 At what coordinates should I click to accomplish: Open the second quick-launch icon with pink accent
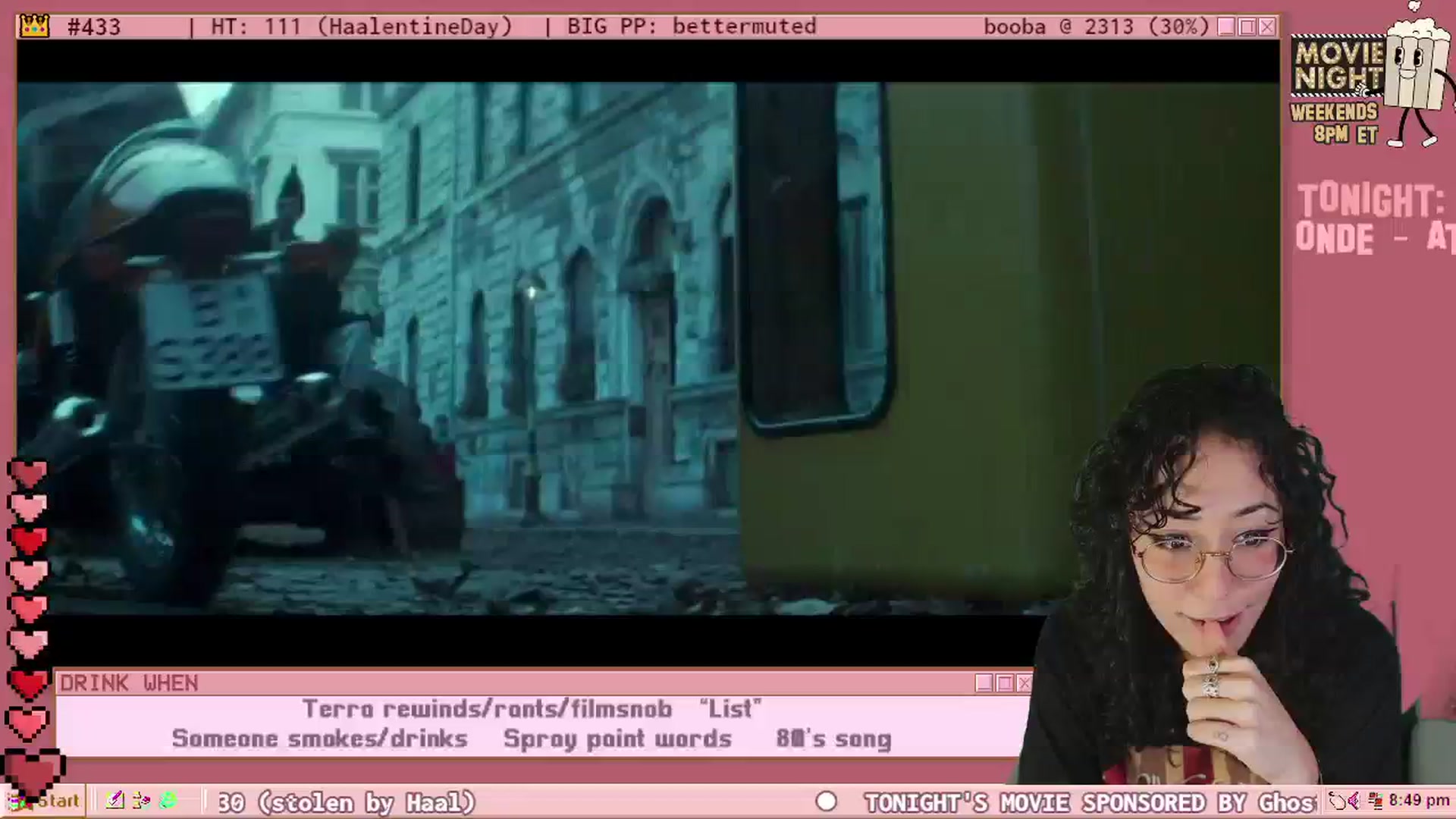(141, 800)
